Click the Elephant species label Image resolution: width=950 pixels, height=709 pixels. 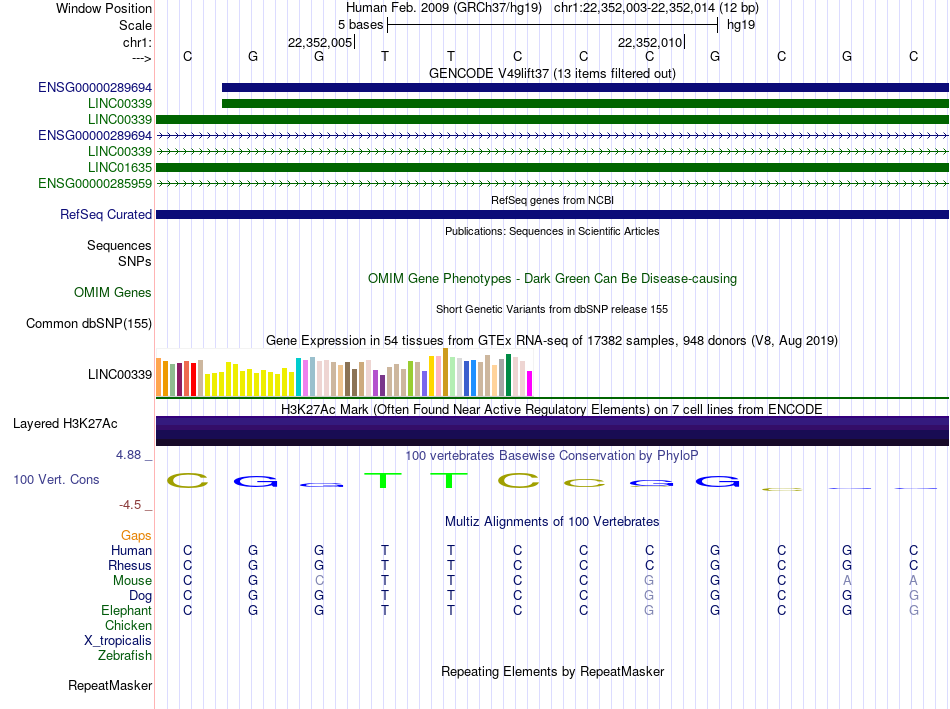click(x=127, y=610)
